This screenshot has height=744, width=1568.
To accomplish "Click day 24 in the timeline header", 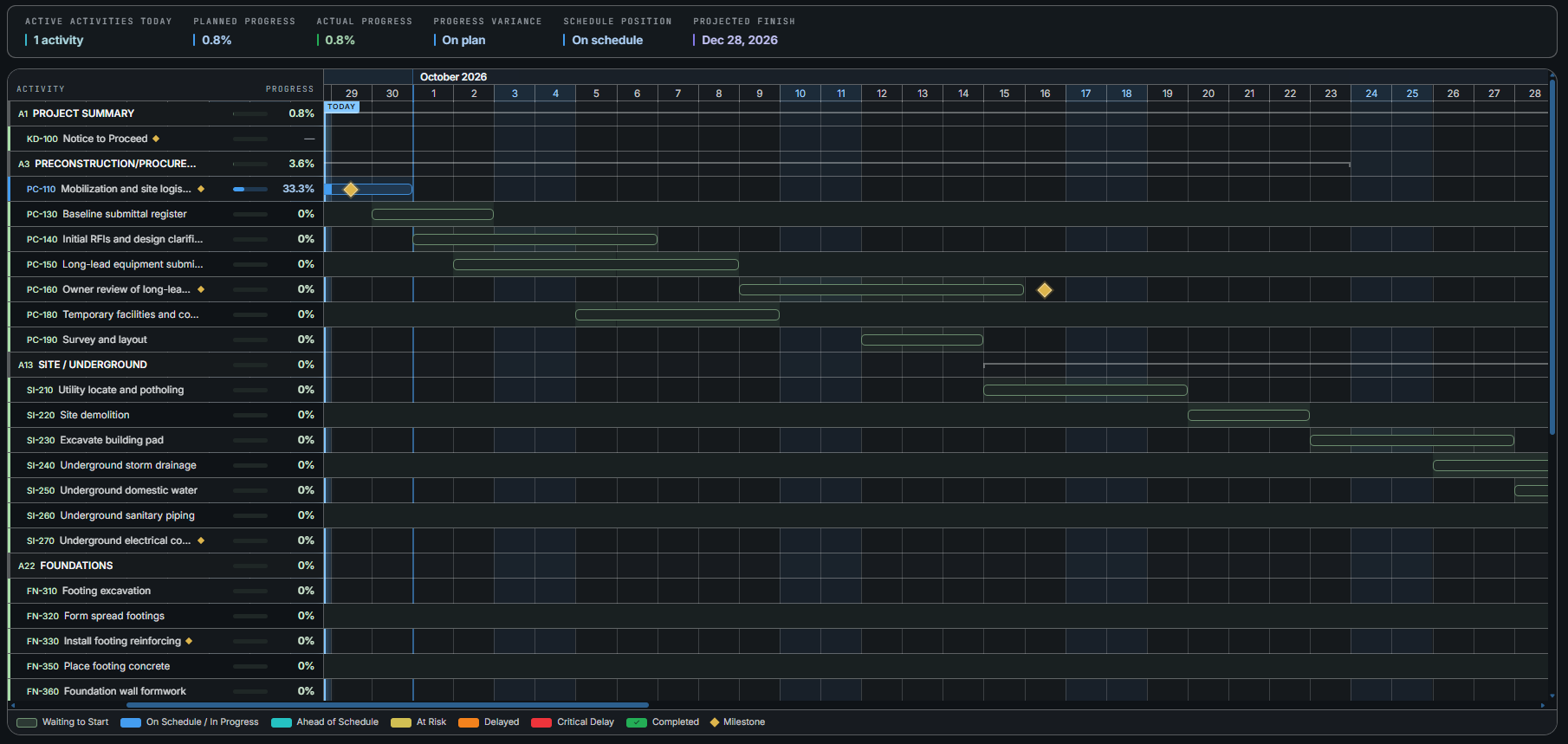I will 1371,94.
